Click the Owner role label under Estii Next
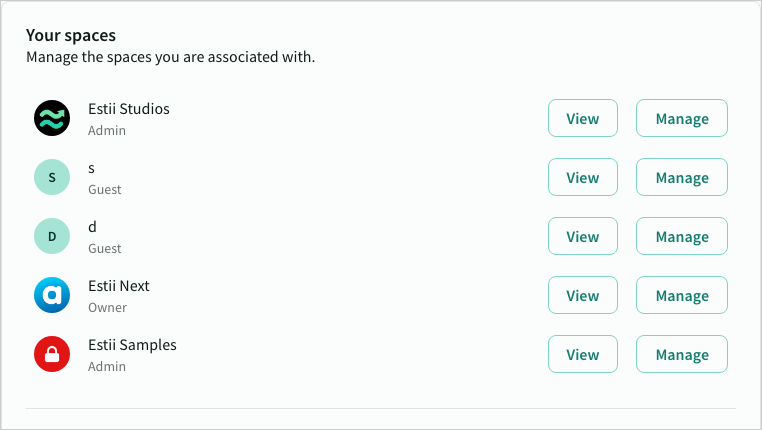 pos(107,308)
